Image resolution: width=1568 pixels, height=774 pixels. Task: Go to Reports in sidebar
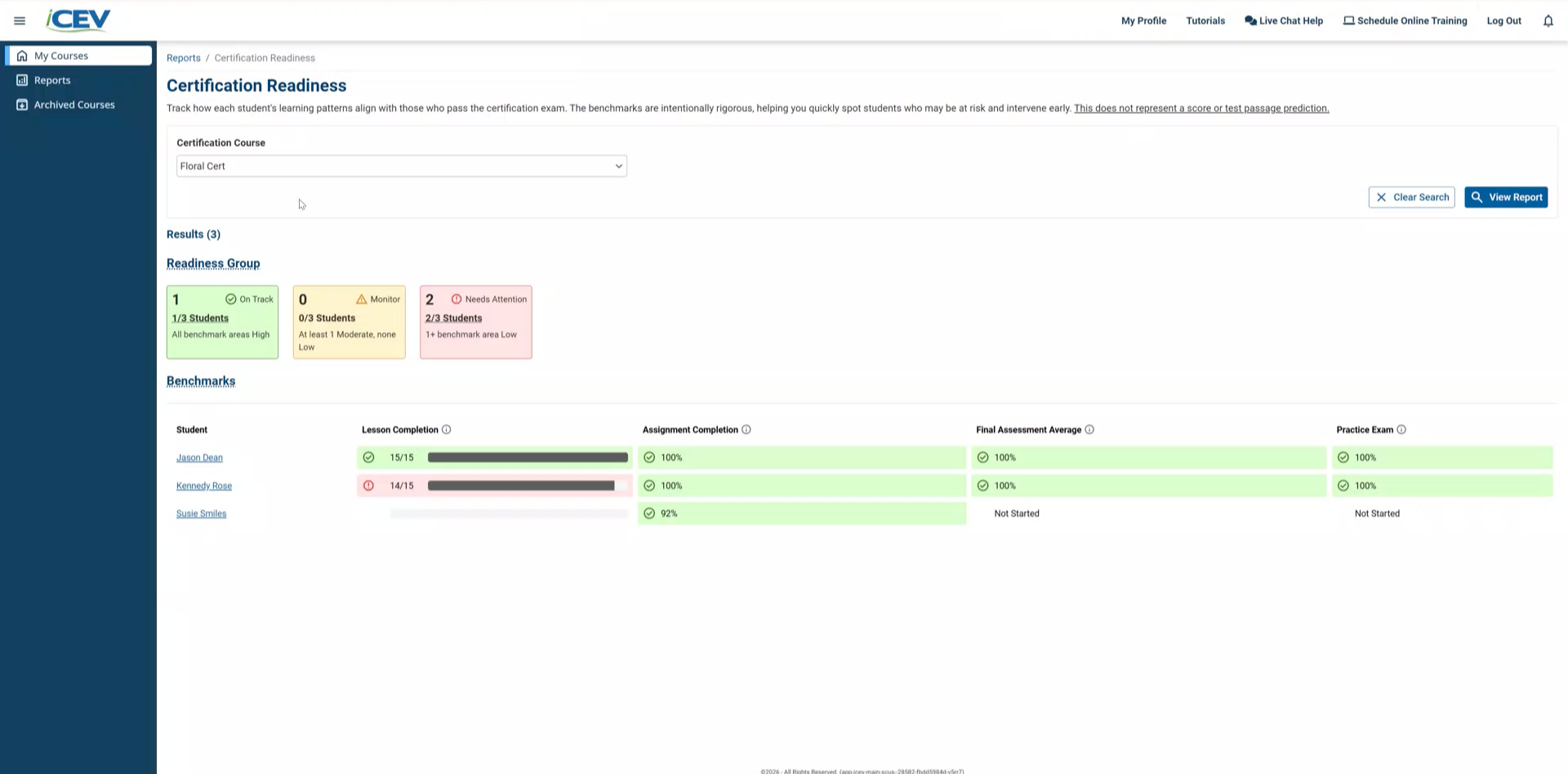52,80
